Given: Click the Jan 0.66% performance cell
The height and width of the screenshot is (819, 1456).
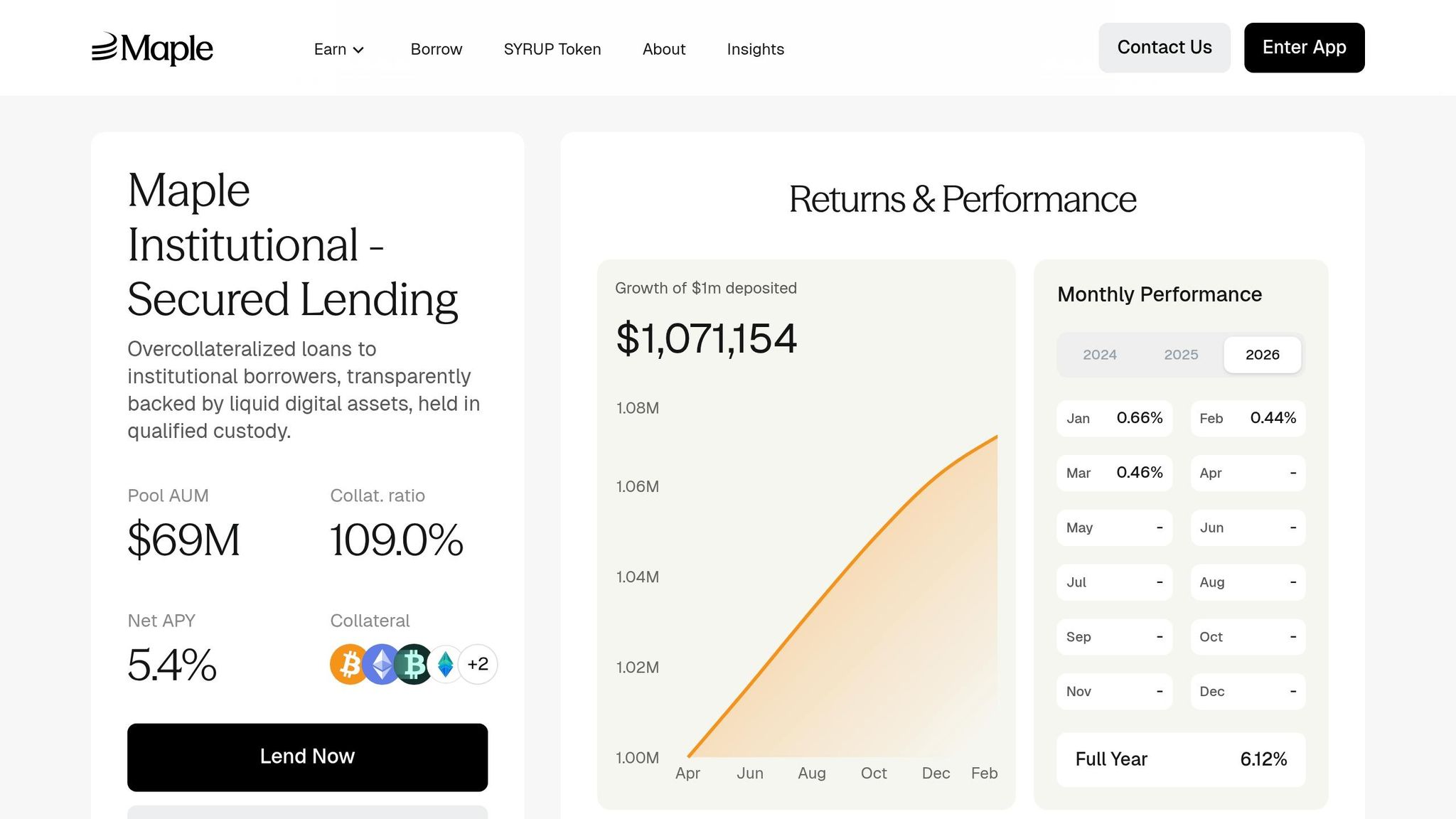Looking at the screenshot, I should (1114, 418).
